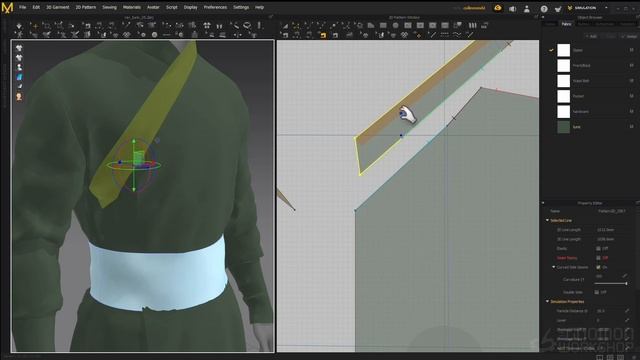
Task: Click the dashed lines topstitch icon in 2D toolbar
Action: [x=445, y=35]
